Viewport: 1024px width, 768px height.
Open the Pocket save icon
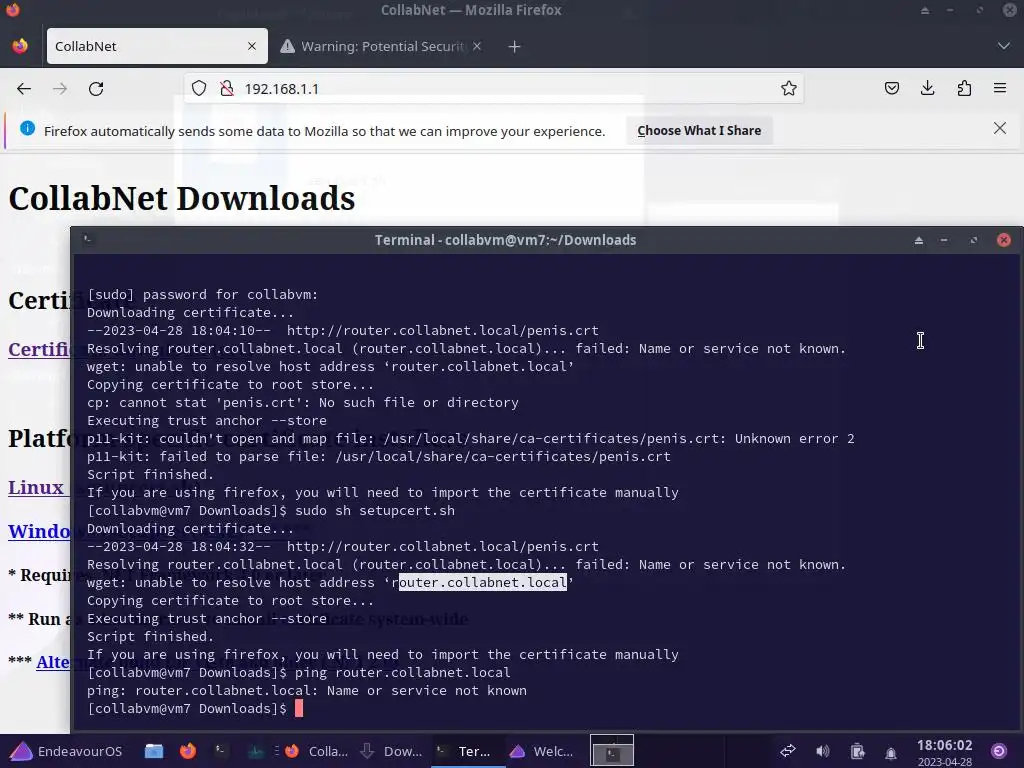tap(892, 88)
